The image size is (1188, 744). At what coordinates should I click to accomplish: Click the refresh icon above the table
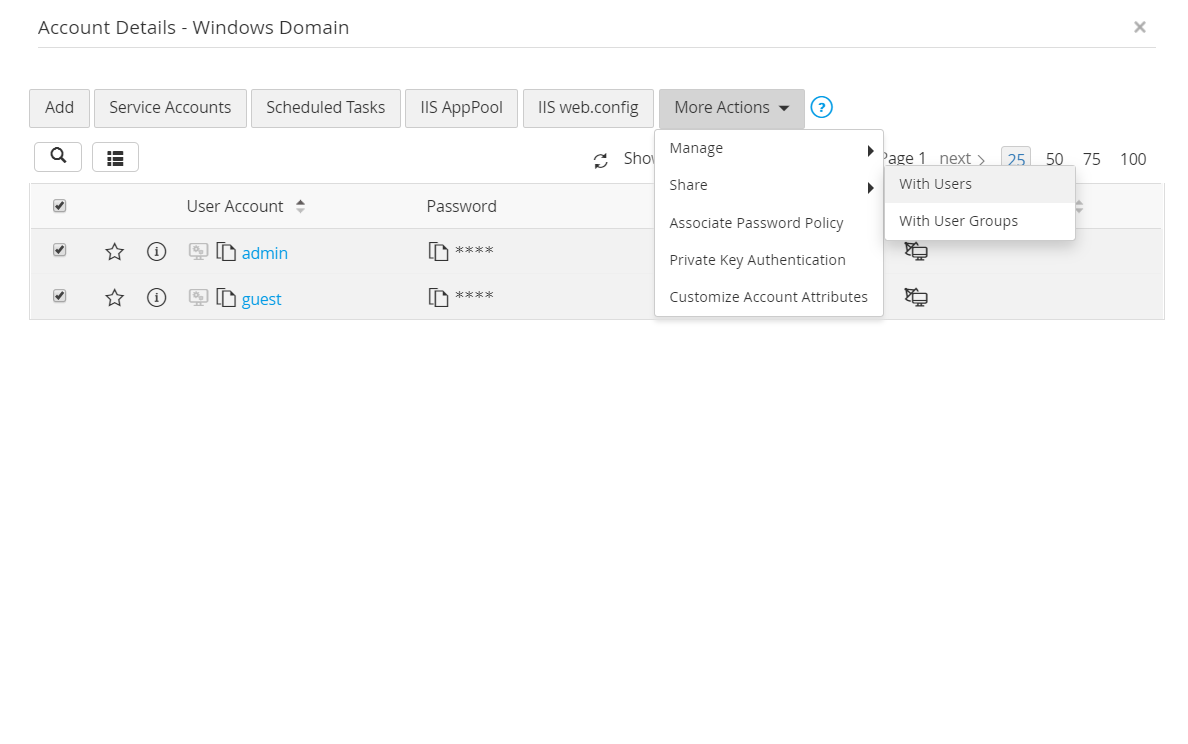(601, 160)
